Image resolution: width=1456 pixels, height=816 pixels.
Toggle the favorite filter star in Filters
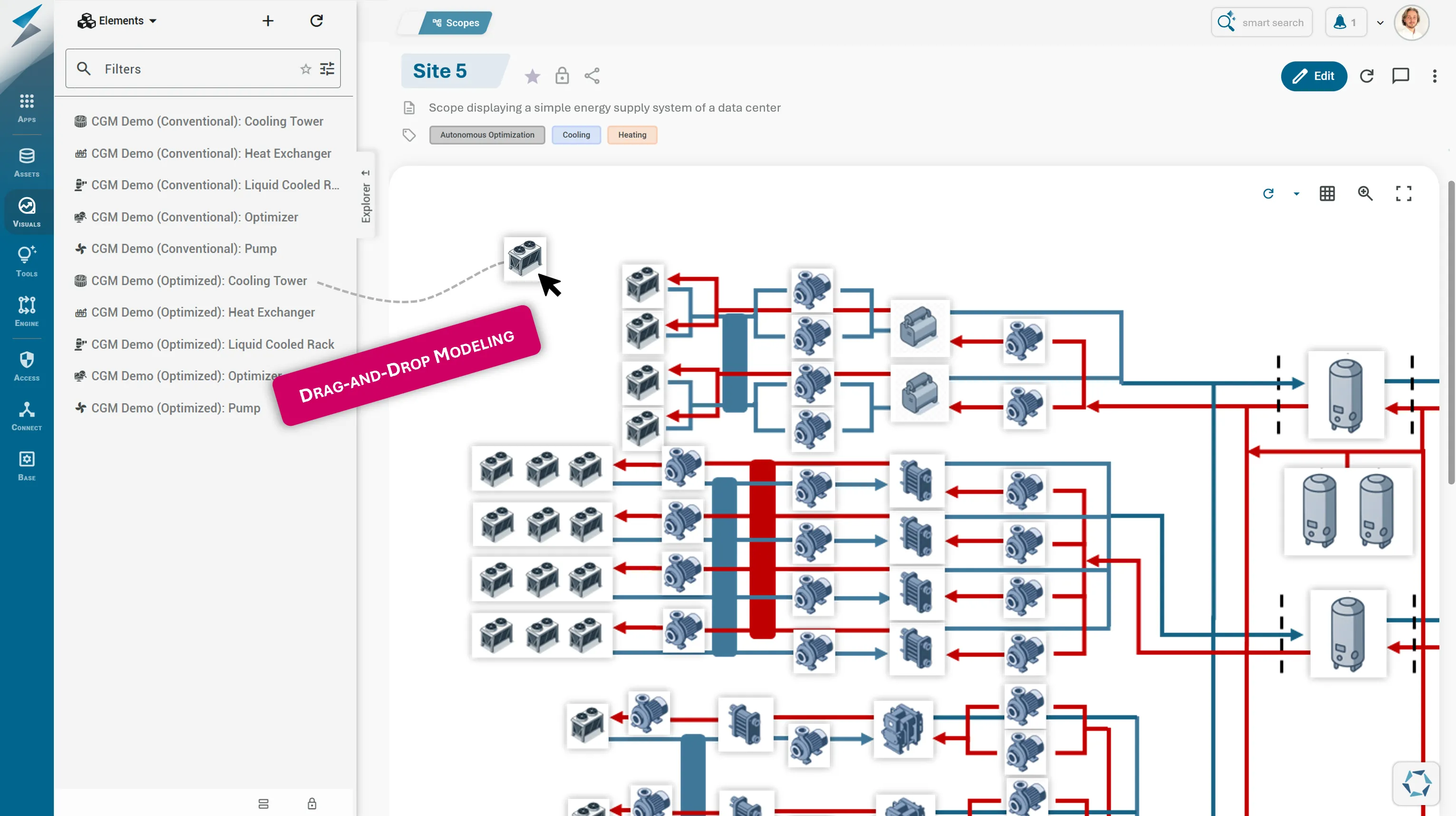[x=306, y=69]
